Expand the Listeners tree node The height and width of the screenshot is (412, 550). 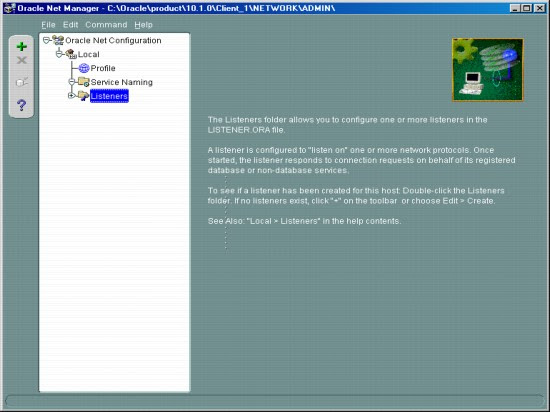tap(71, 95)
